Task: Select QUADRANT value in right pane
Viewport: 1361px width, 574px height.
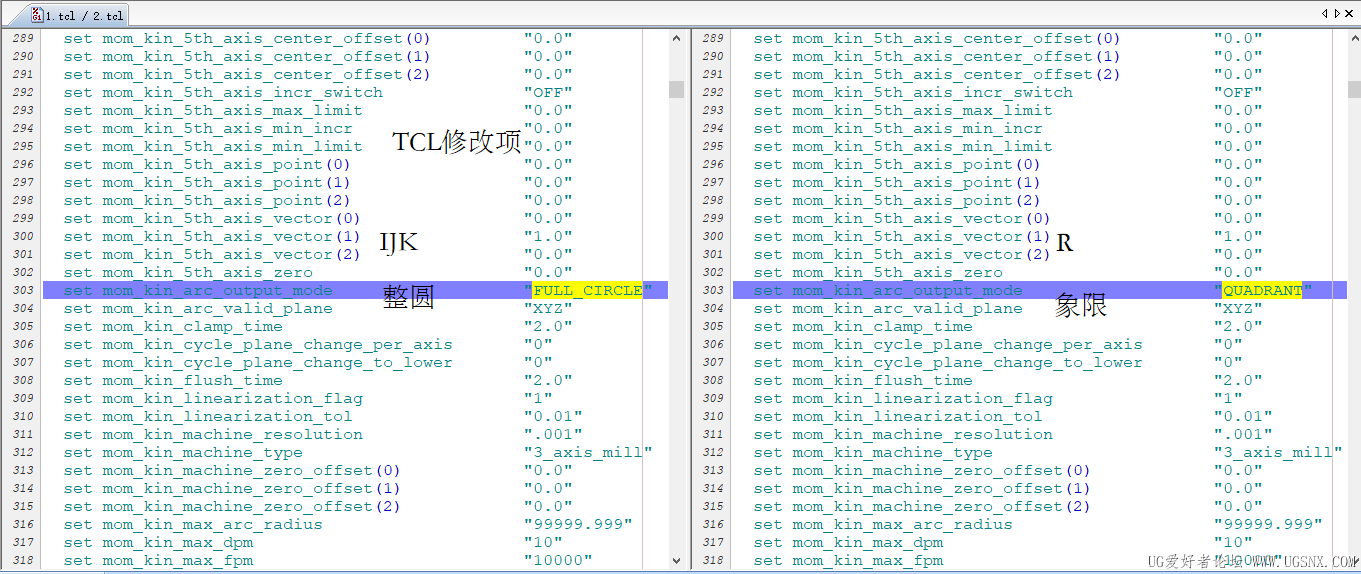Action: pyautogui.click(x=1263, y=291)
